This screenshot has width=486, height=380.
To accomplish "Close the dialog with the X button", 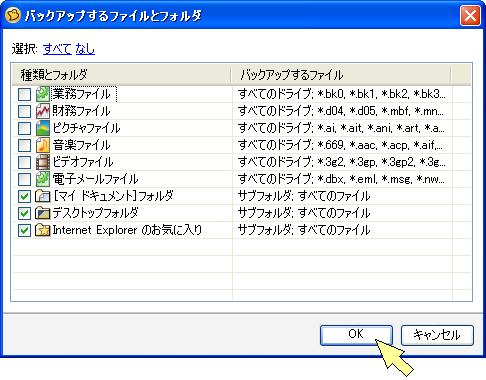I will (x=470, y=15).
